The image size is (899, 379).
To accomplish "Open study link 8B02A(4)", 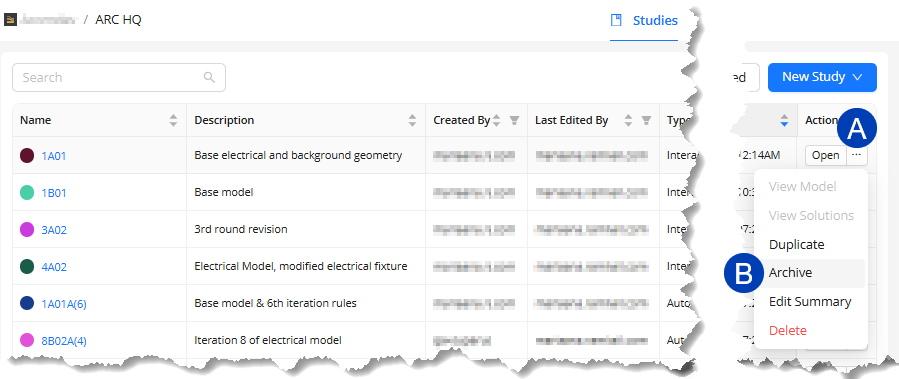I will pyautogui.click(x=64, y=341).
